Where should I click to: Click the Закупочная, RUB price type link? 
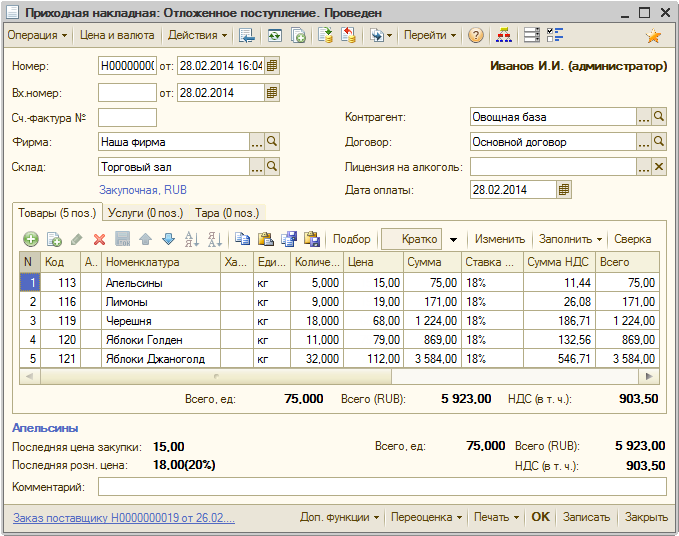point(143,190)
